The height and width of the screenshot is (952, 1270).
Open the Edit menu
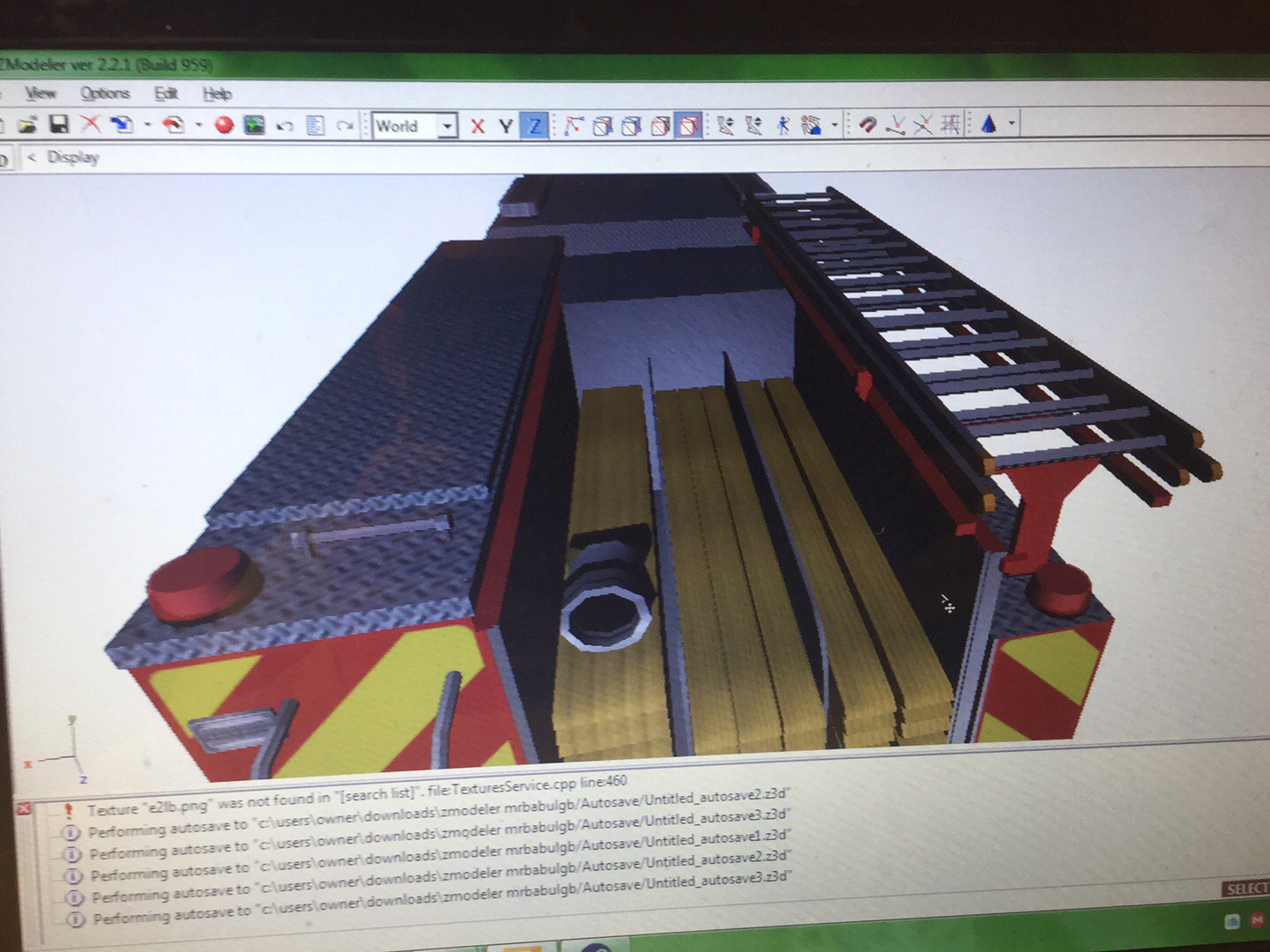tap(166, 93)
